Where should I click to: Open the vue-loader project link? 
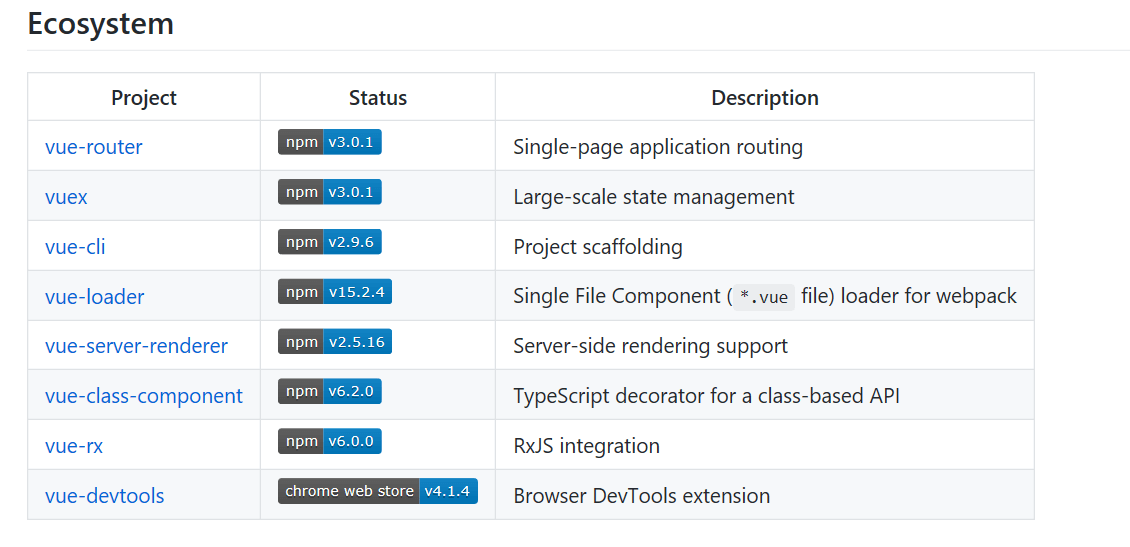click(x=95, y=297)
